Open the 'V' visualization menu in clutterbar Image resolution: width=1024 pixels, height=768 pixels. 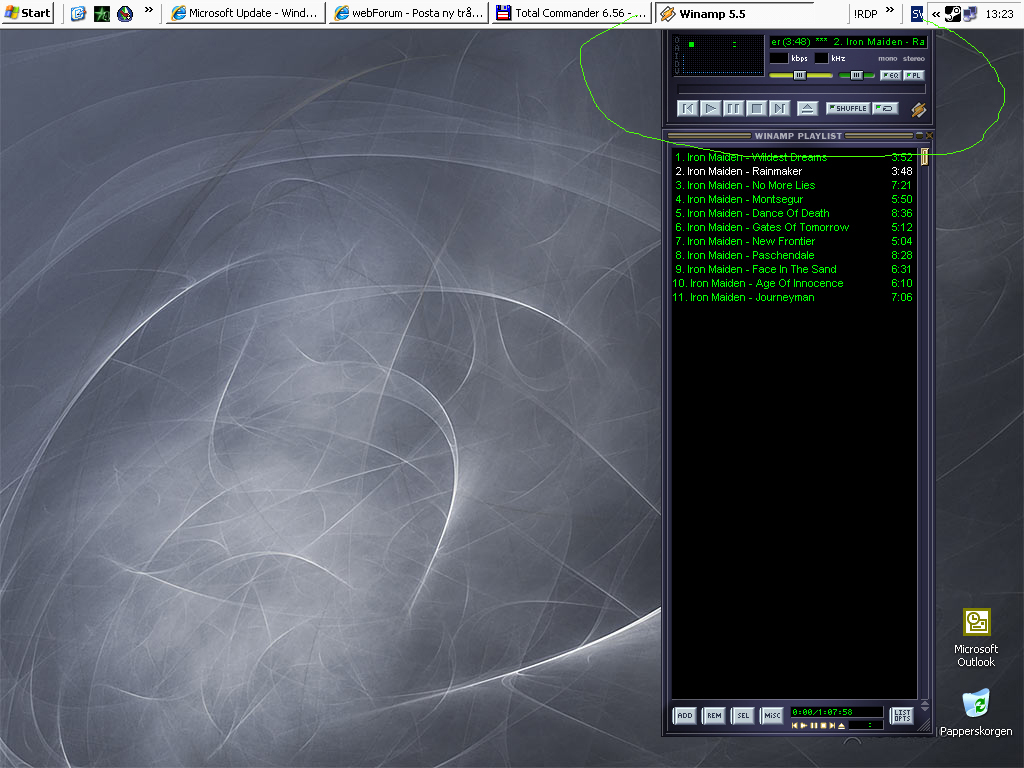[677, 71]
